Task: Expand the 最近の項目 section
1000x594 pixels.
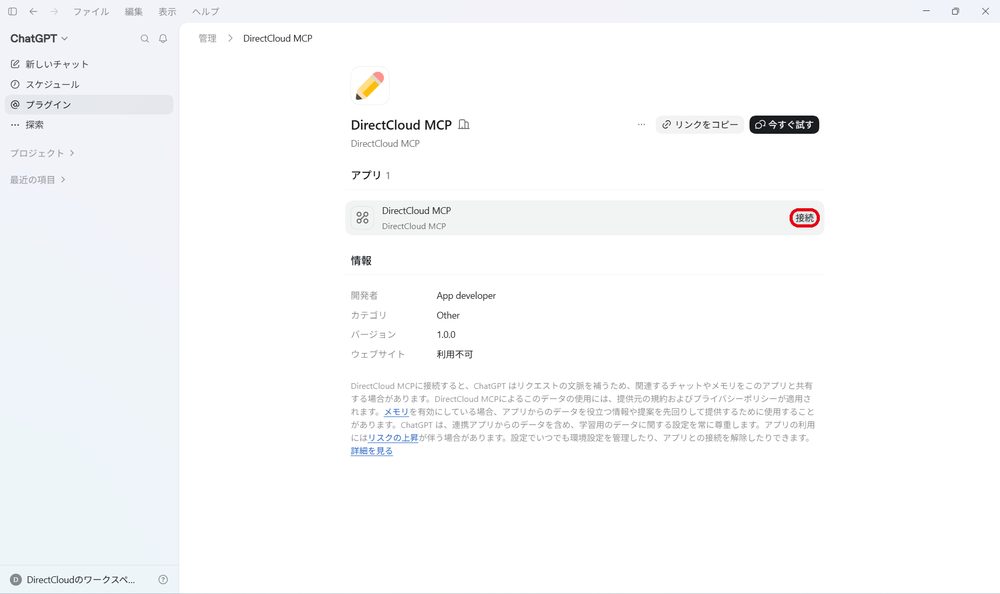Action: [x=38, y=180]
